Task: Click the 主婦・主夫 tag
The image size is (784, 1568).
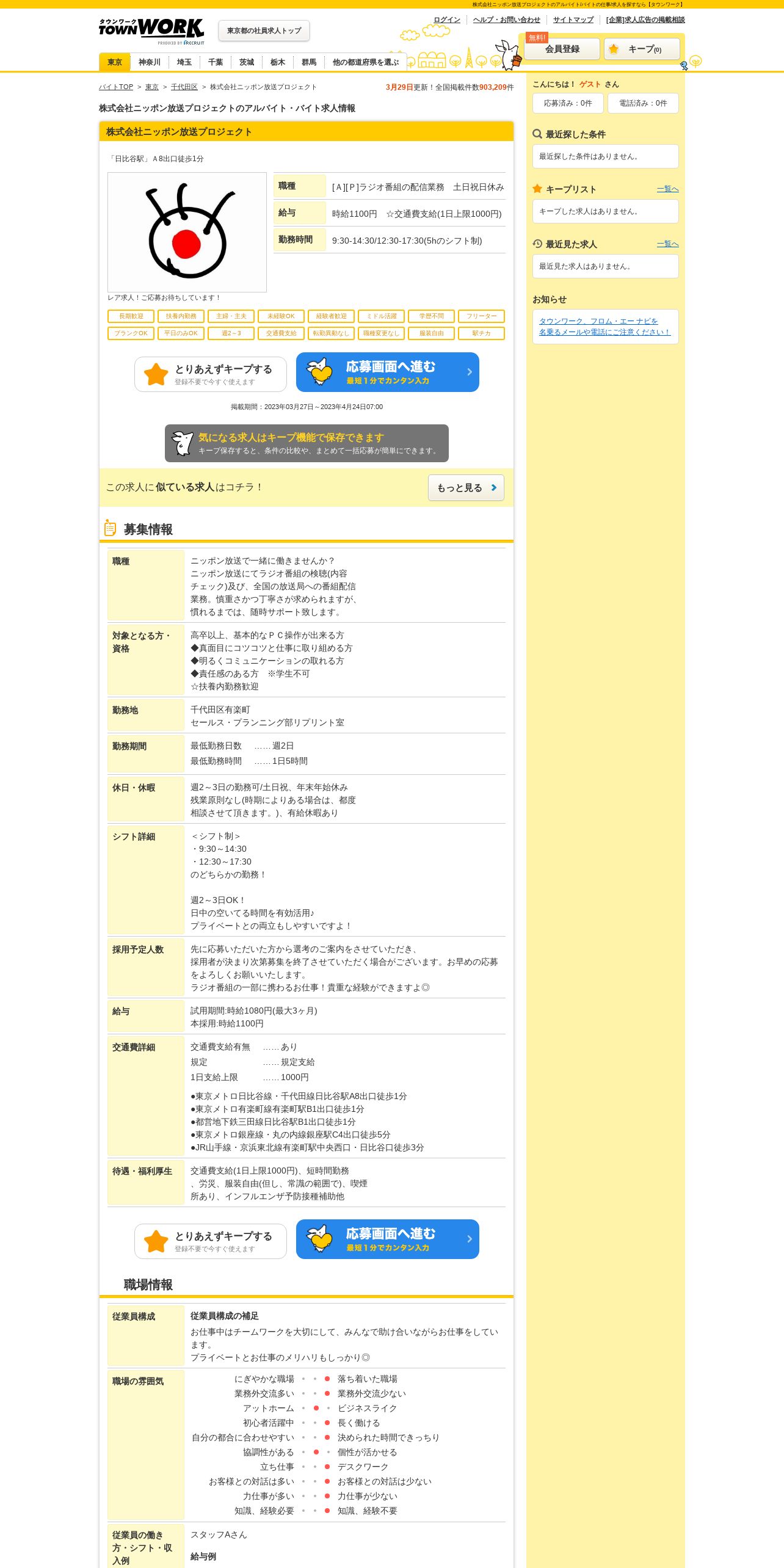Action: tap(231, 316)
